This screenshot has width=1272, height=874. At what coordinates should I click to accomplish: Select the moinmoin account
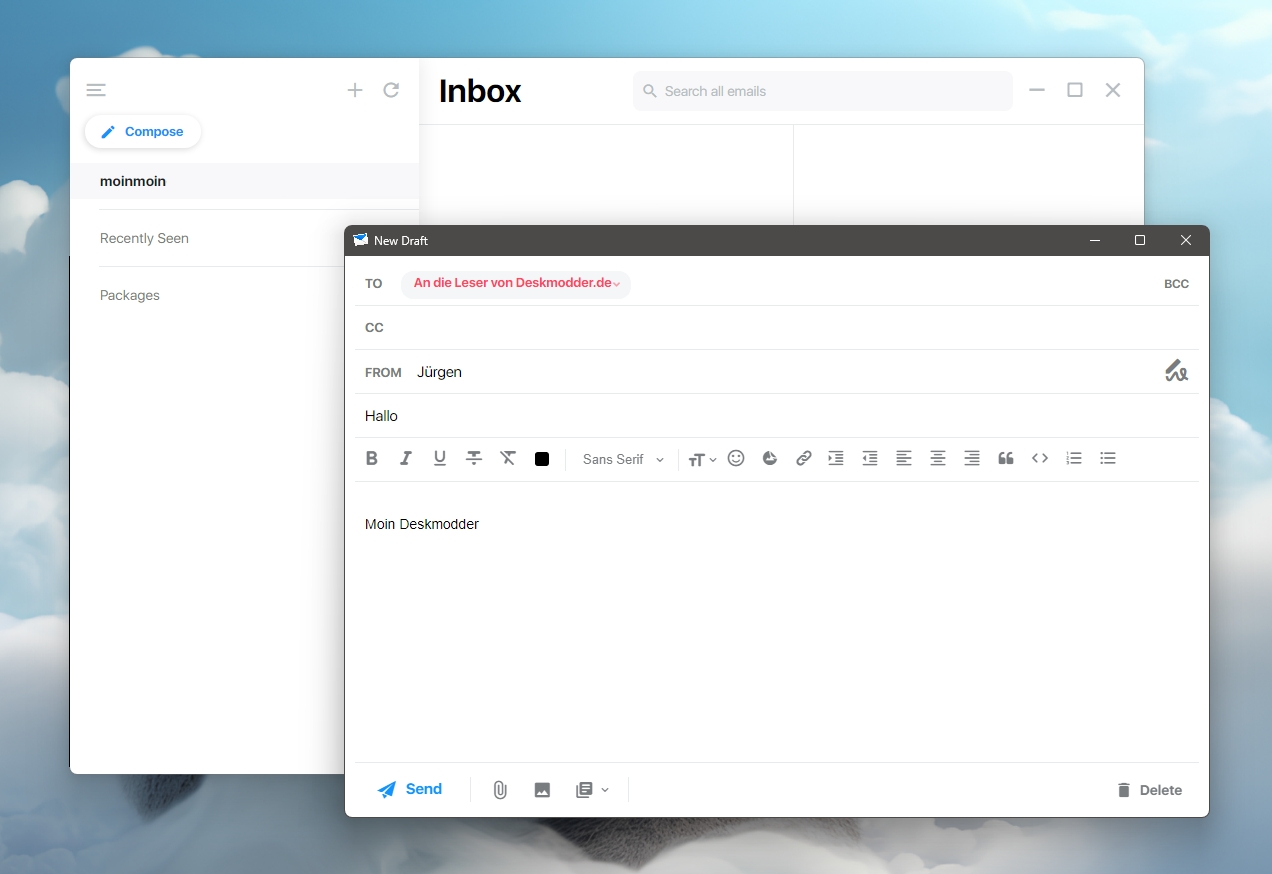[x=244, y=181]
